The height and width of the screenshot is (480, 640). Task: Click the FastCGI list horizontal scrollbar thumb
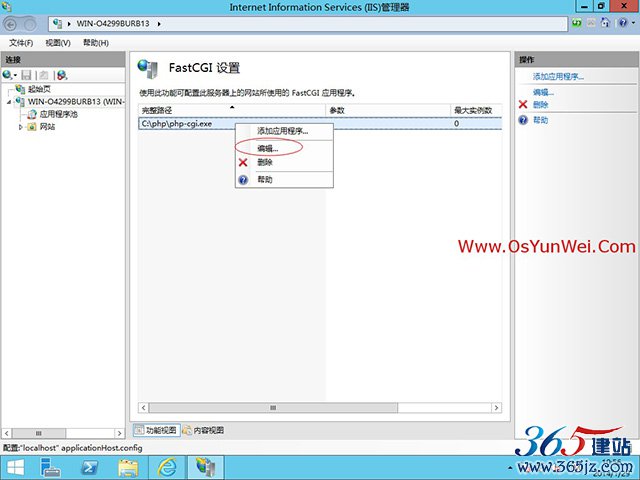click(x=273, y=408)
